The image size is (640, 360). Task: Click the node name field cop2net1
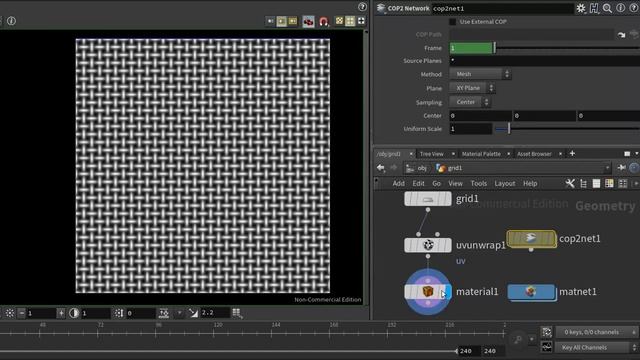click(502, 8)
